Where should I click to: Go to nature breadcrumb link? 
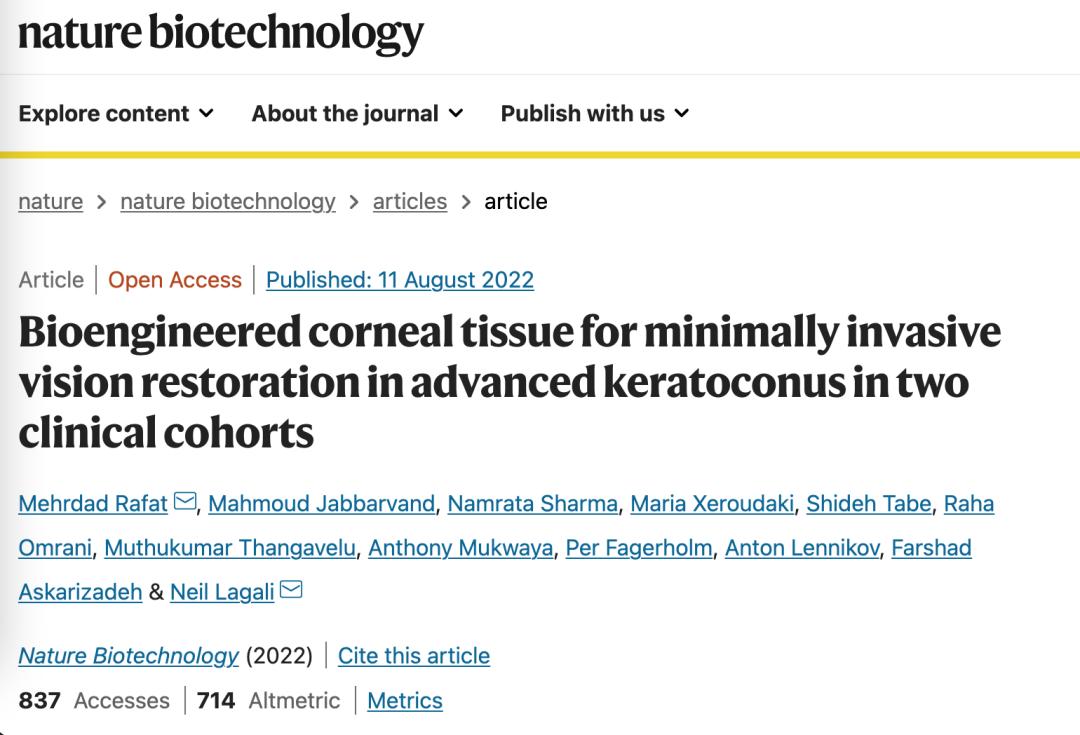coord(50,201)
